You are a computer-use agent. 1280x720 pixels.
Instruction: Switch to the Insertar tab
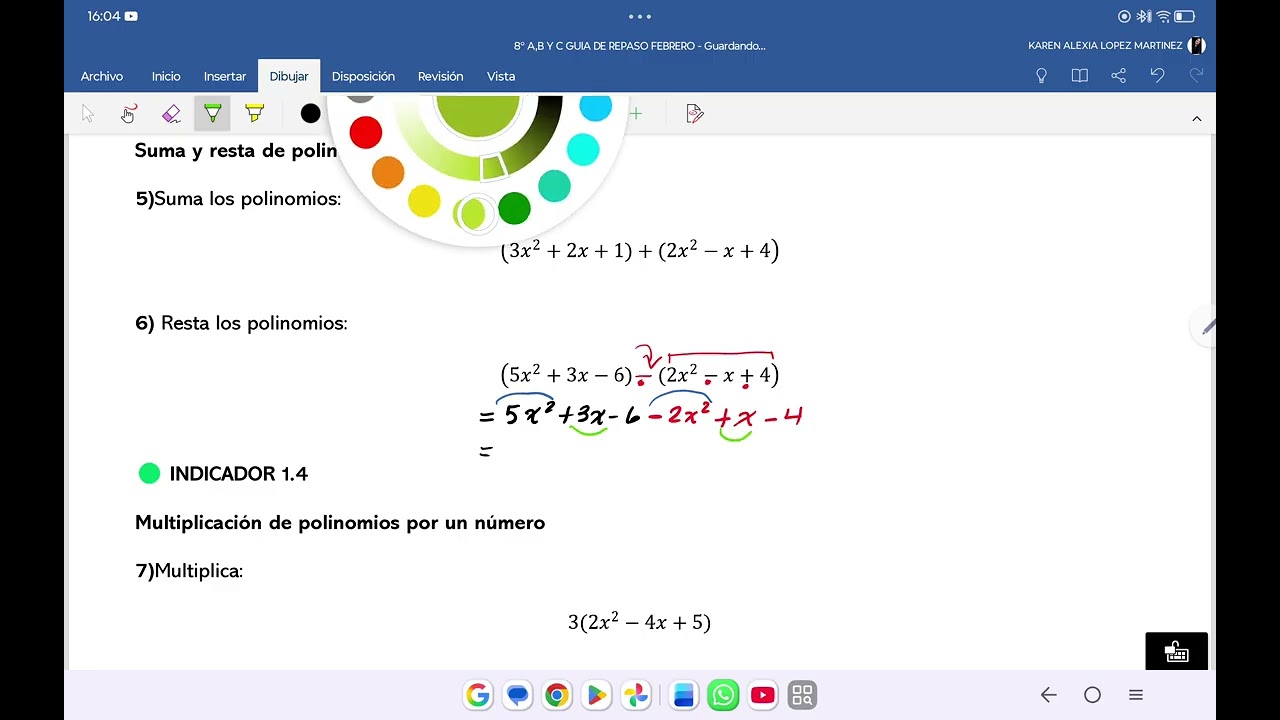point(225,76)
